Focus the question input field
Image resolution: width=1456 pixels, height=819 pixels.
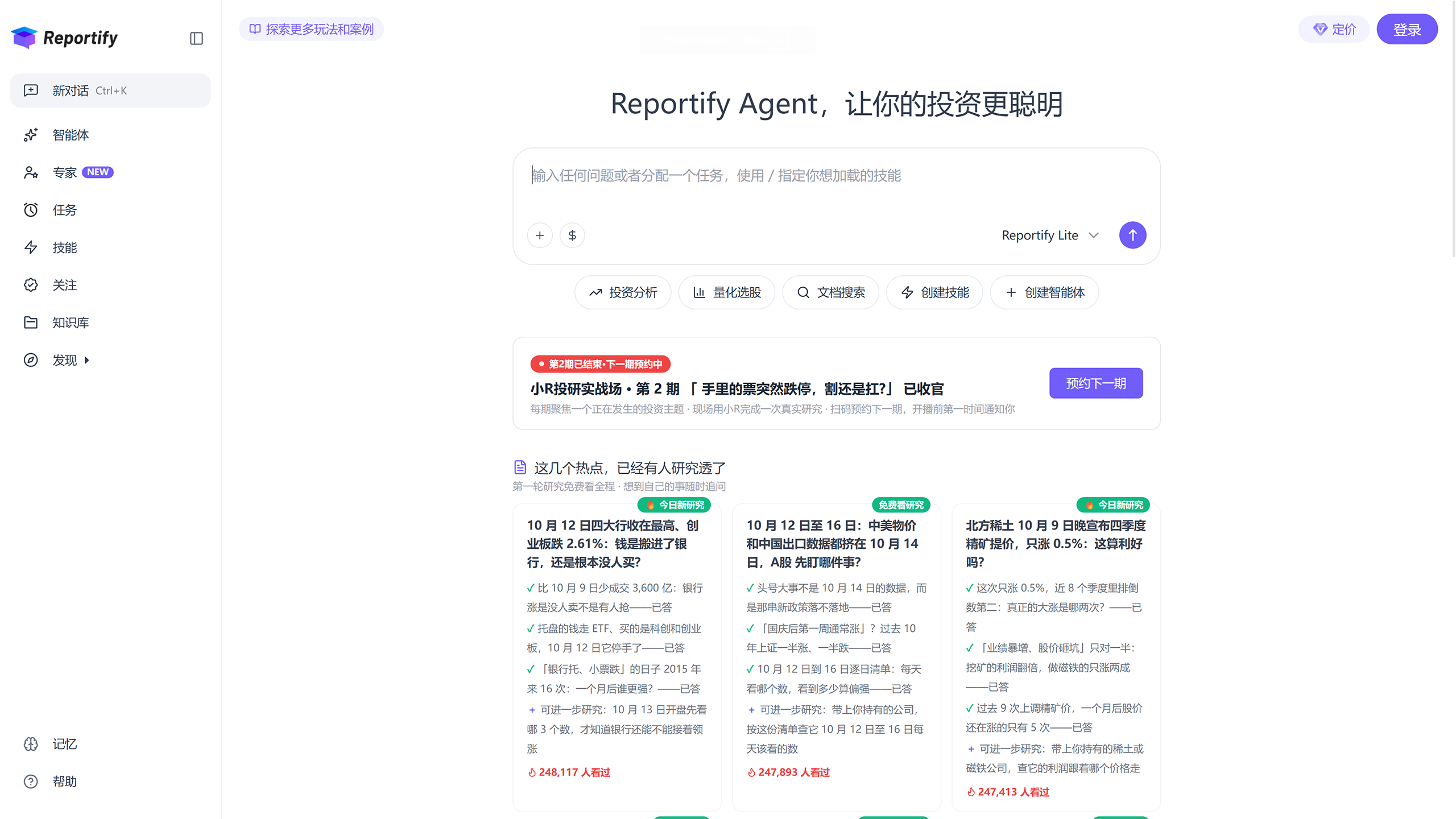pyautogui.click(x=836, y=176)
